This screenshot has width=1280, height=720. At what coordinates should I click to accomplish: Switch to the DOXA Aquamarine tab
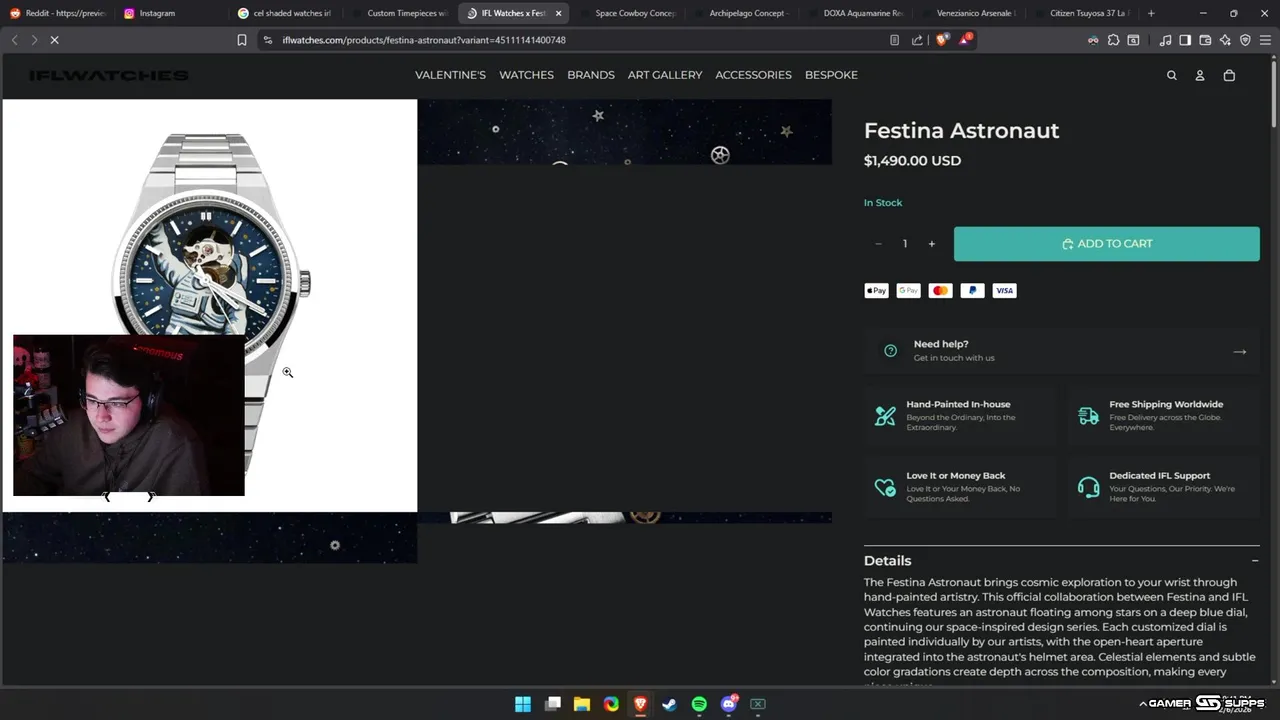(x=856, y=13)
